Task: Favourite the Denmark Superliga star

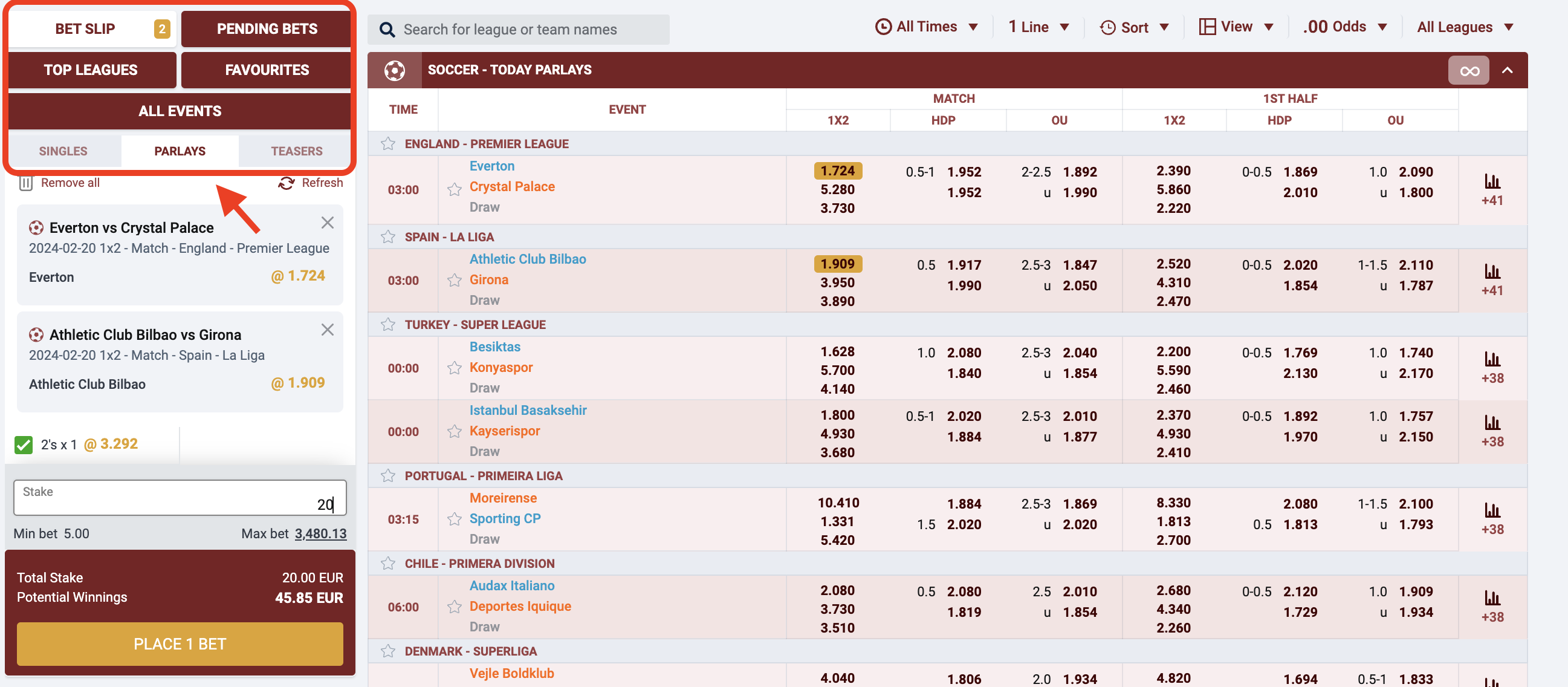Action: coord(387,651)
